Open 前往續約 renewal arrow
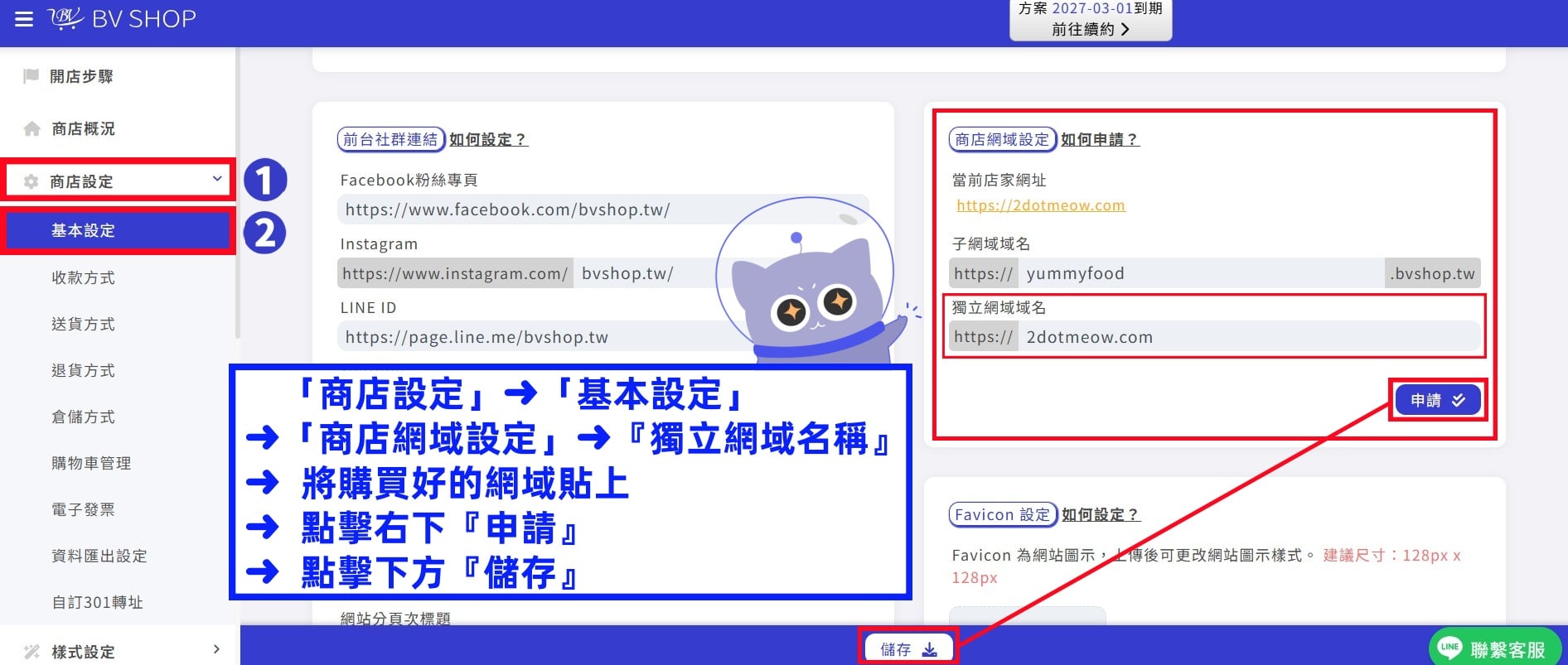1568x665 pixels. 1125,29
